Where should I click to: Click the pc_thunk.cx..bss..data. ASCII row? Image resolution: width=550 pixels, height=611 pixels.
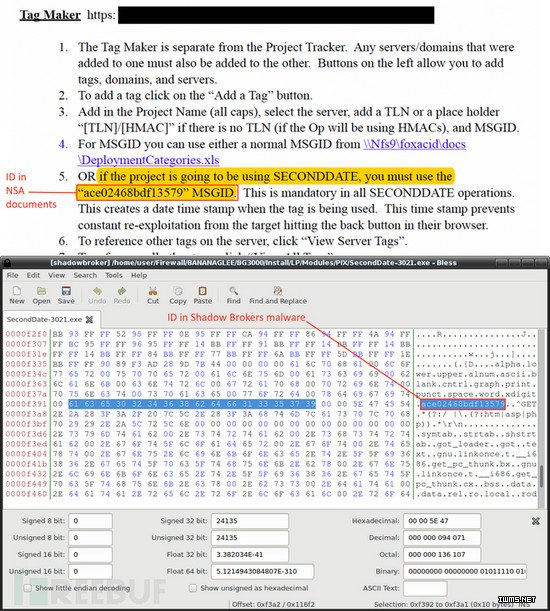coord(476,484)
